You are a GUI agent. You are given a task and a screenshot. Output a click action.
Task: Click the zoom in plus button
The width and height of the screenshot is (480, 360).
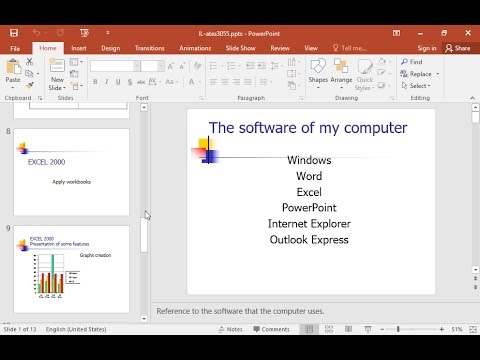(442, 329)
